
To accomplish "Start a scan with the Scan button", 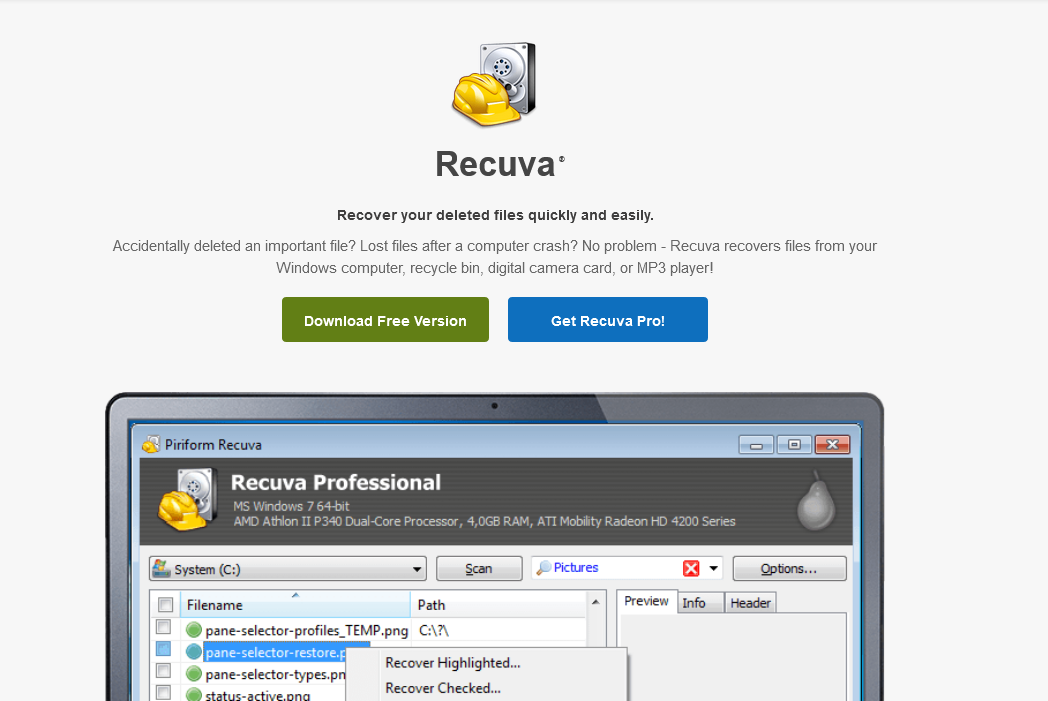I will [x=479, y=569].
